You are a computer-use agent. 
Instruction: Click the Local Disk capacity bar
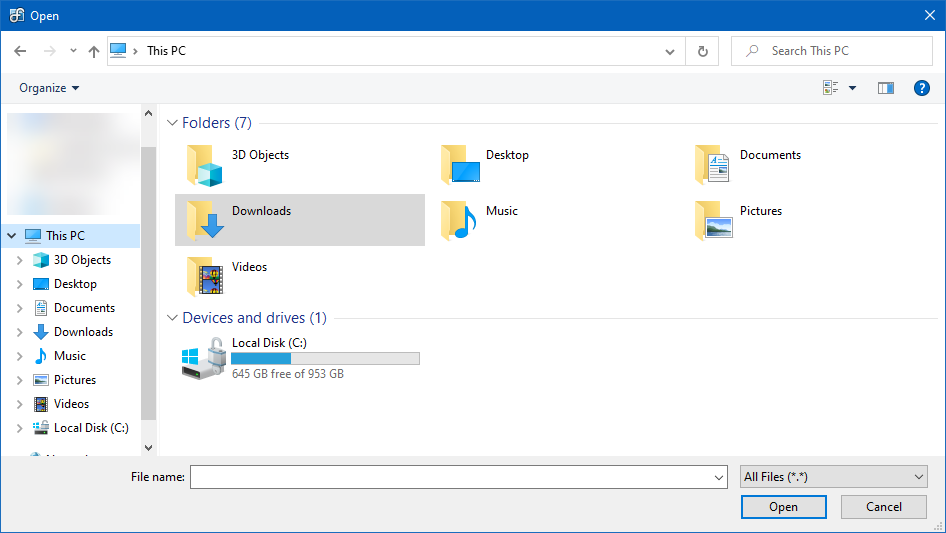tap(325, 359)
